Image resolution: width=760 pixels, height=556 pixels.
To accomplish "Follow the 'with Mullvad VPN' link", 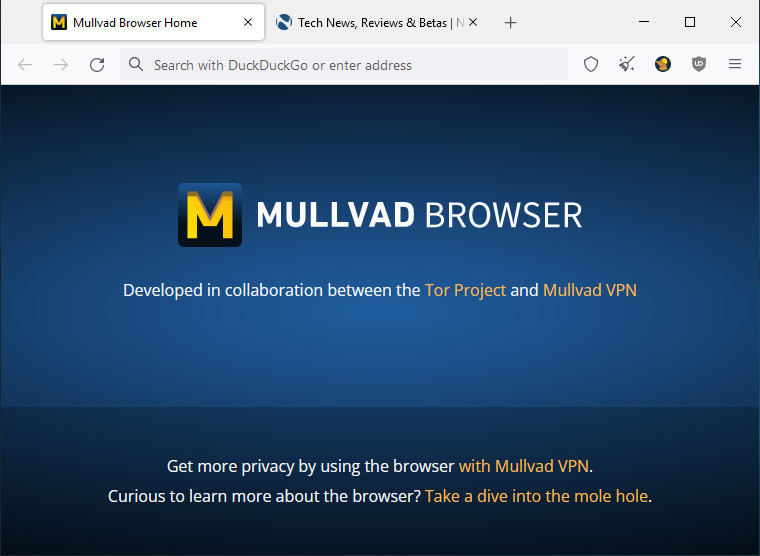I will (524, 466).
